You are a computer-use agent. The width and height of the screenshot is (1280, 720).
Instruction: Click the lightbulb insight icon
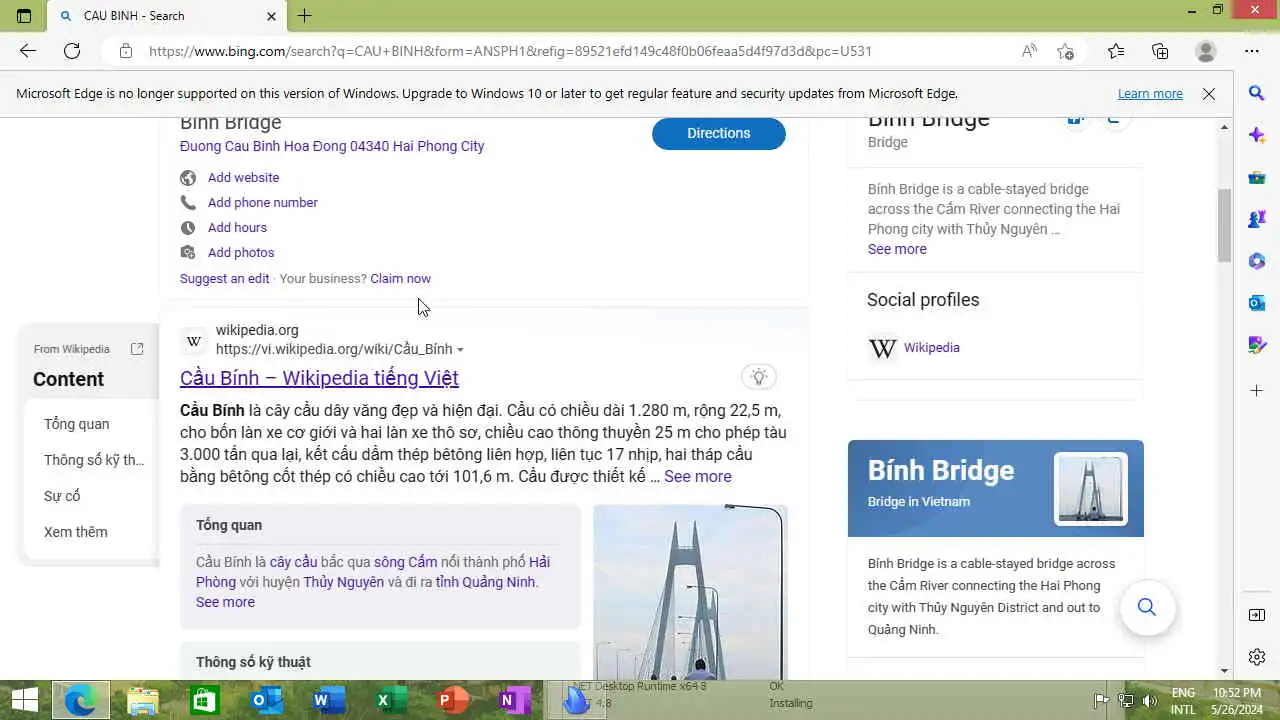point(759,377)
